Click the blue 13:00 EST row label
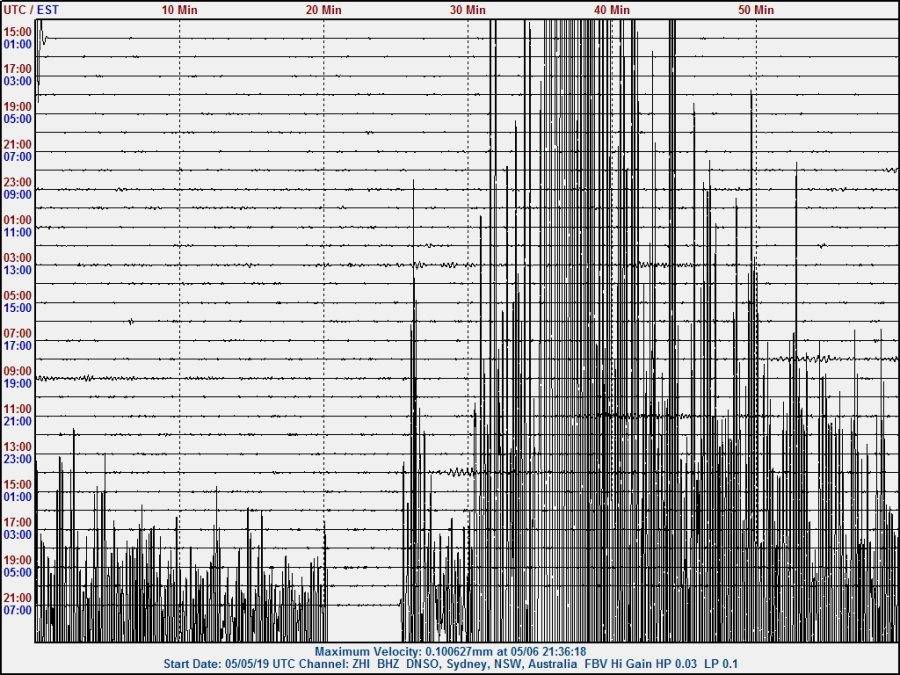This screenshot has height=675, width=900. 17,270
